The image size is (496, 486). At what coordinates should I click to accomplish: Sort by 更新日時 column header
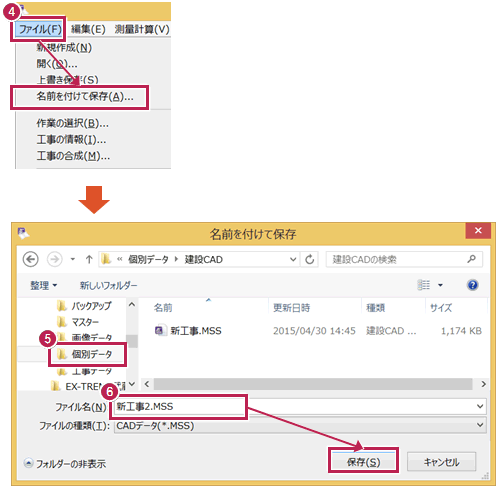[292, 307]
